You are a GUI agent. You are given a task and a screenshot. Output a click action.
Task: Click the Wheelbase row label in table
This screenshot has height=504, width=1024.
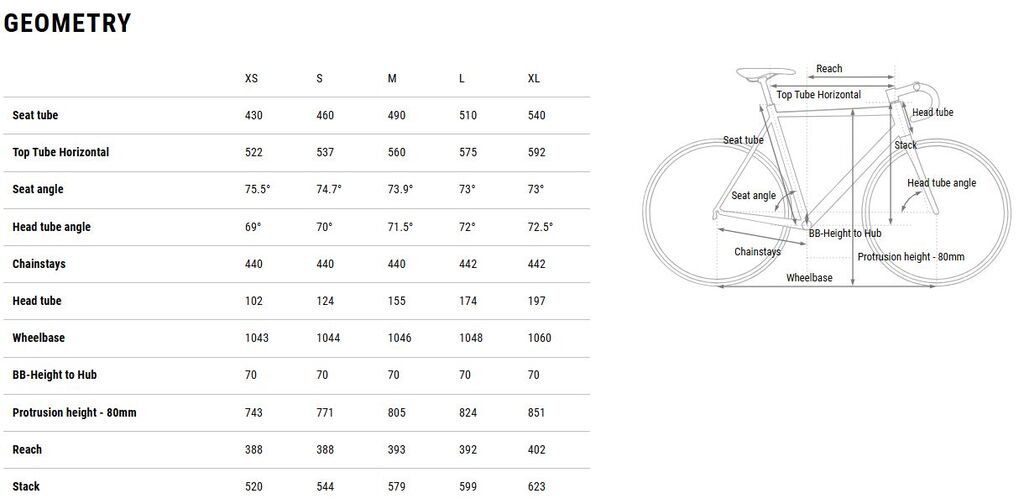(x=38, y=338)
